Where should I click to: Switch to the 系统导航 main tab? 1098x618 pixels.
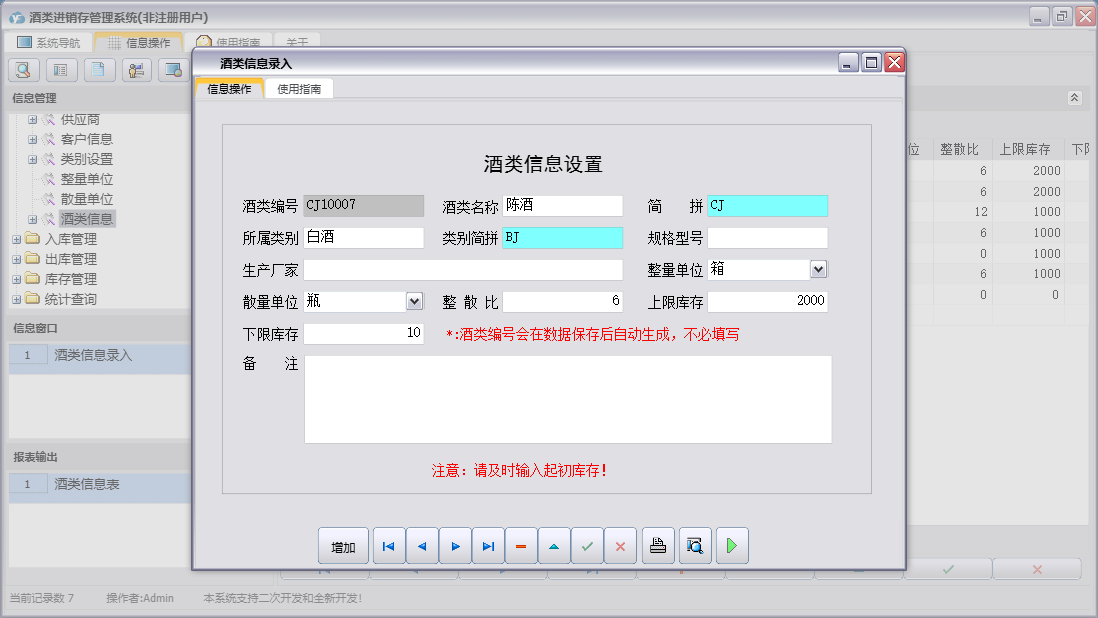(x=49, y=43)
